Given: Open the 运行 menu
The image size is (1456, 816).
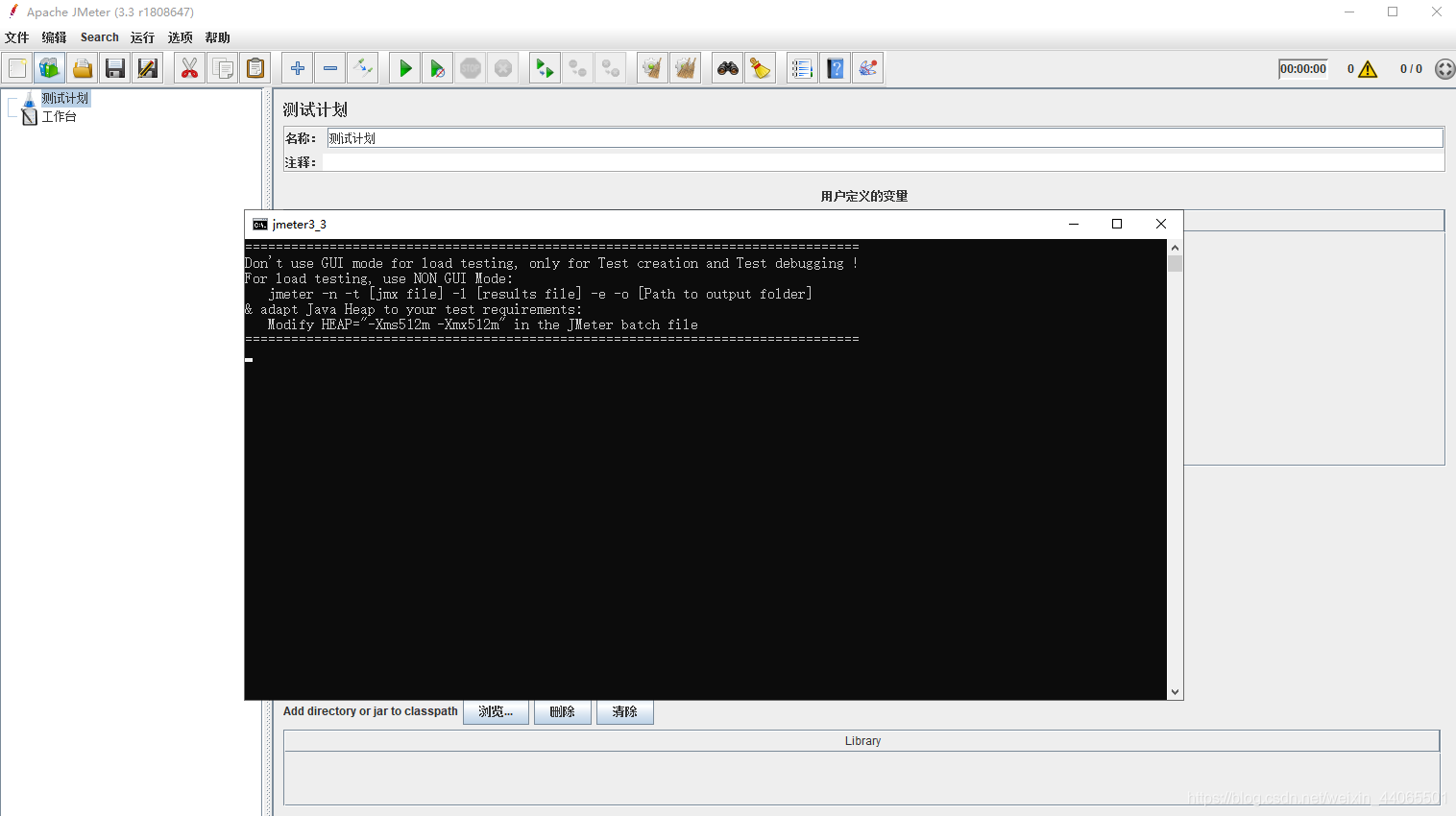Looking at the screenshot, I should [142, 37].
